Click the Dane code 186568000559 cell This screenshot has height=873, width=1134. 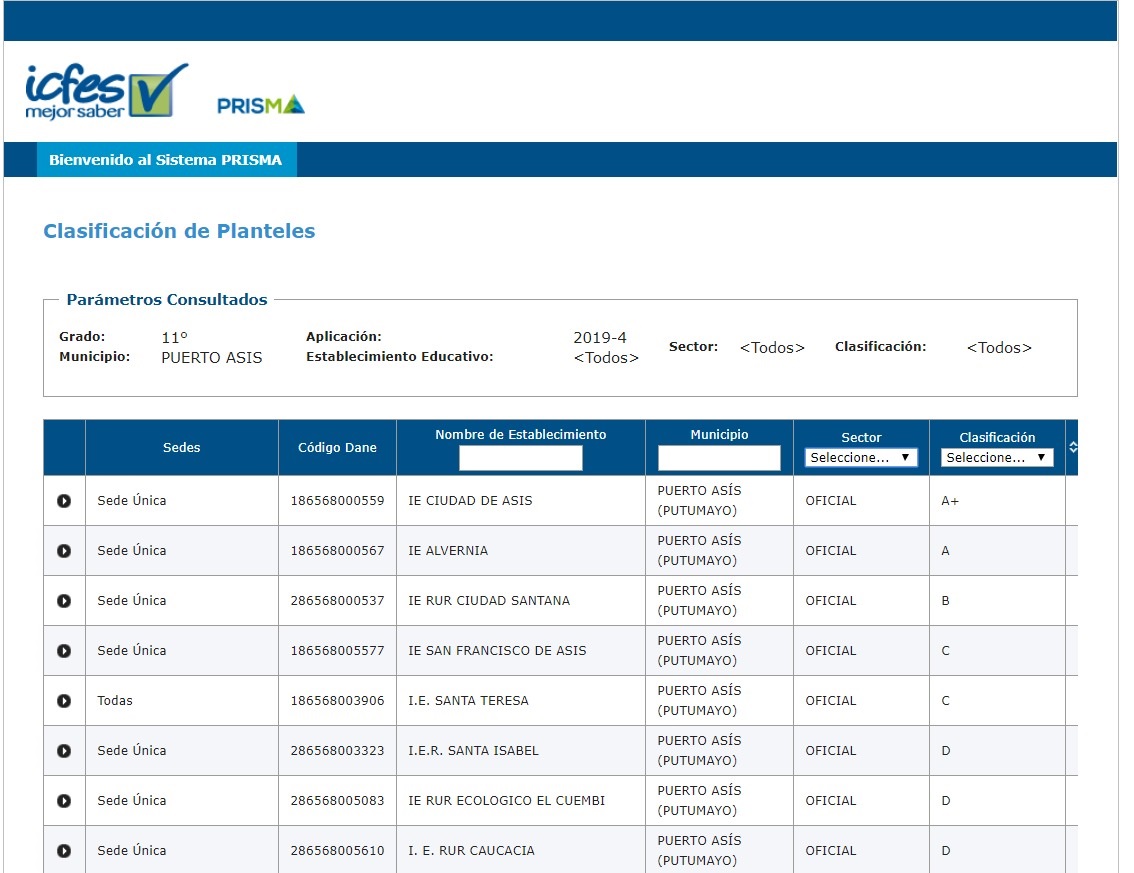coord(337,501)
